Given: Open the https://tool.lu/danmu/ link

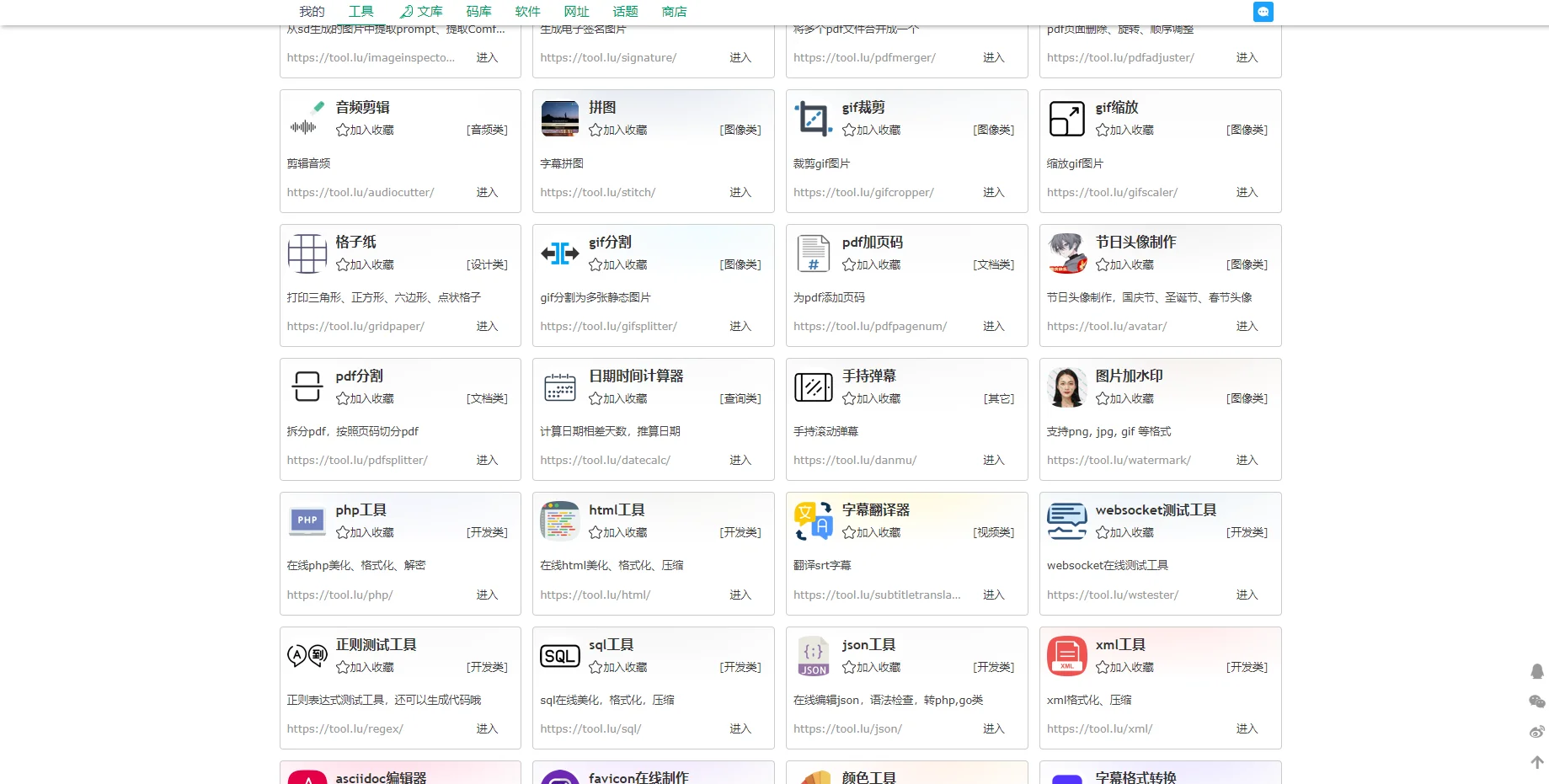Looking at the screenshot, I should [855, 460].
